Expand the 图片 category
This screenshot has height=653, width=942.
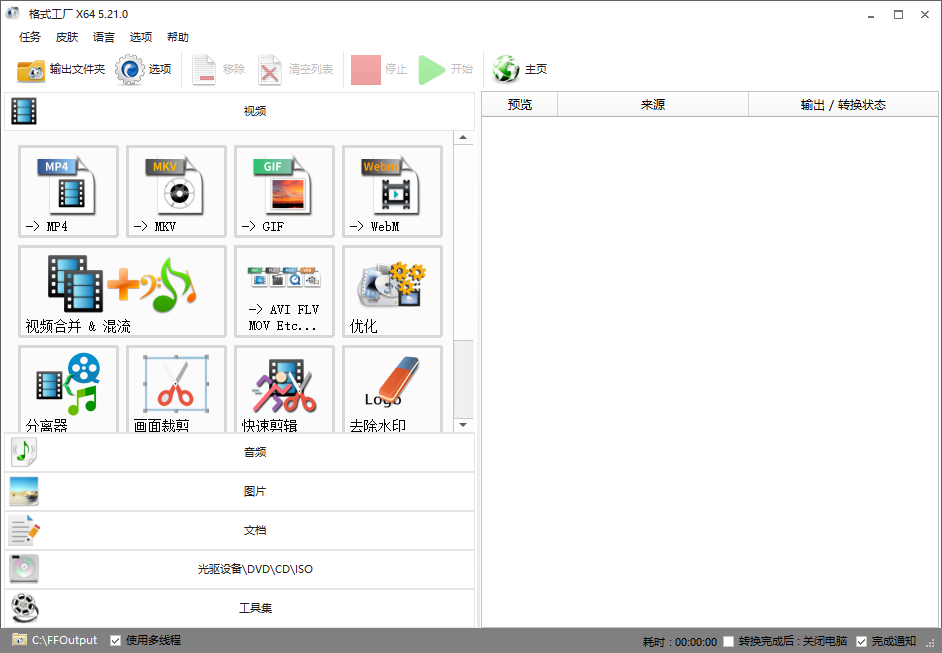coord(239,491)
